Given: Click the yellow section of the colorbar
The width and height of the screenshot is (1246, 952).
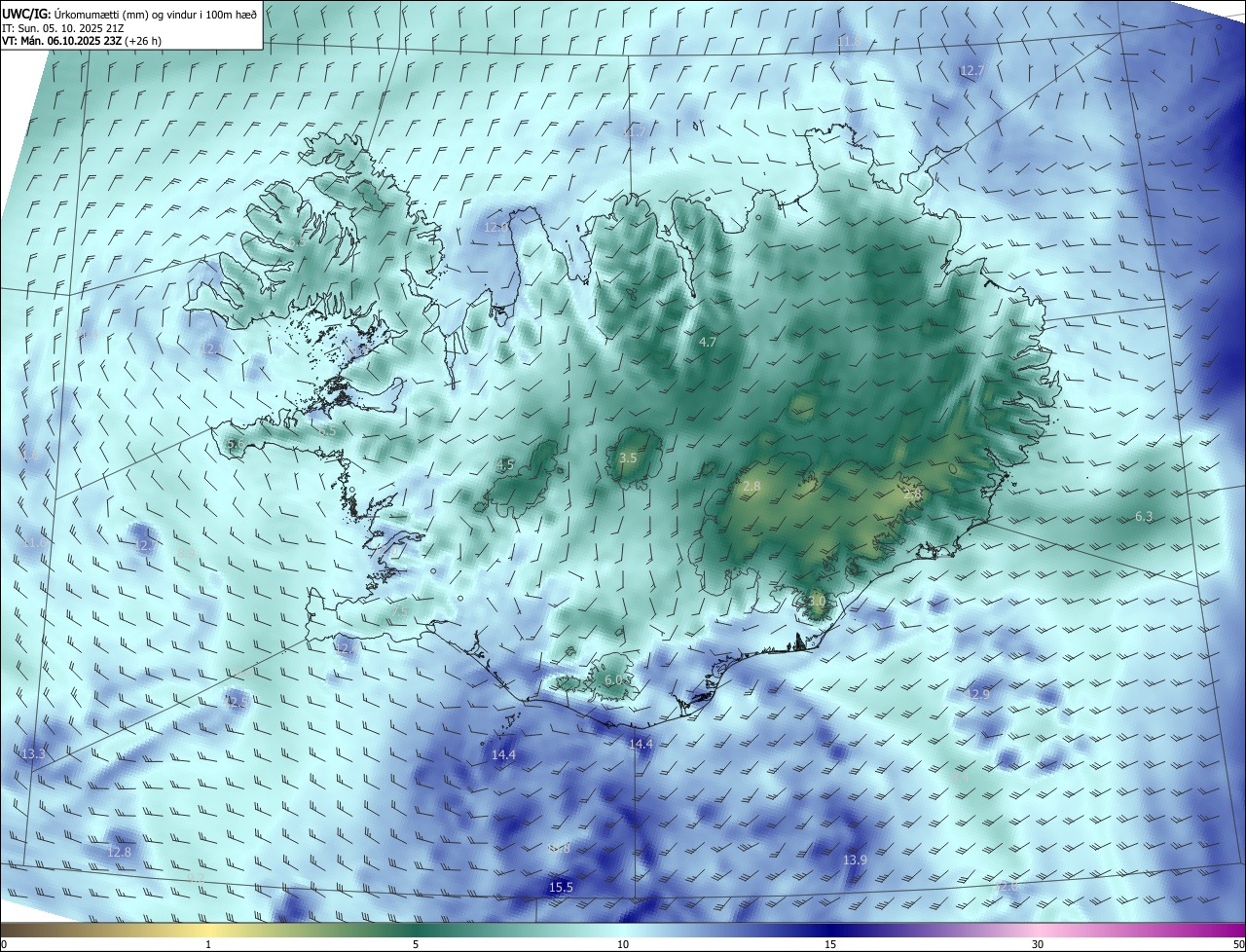Looking at the screenshot, I should click(x=209, y=930).
